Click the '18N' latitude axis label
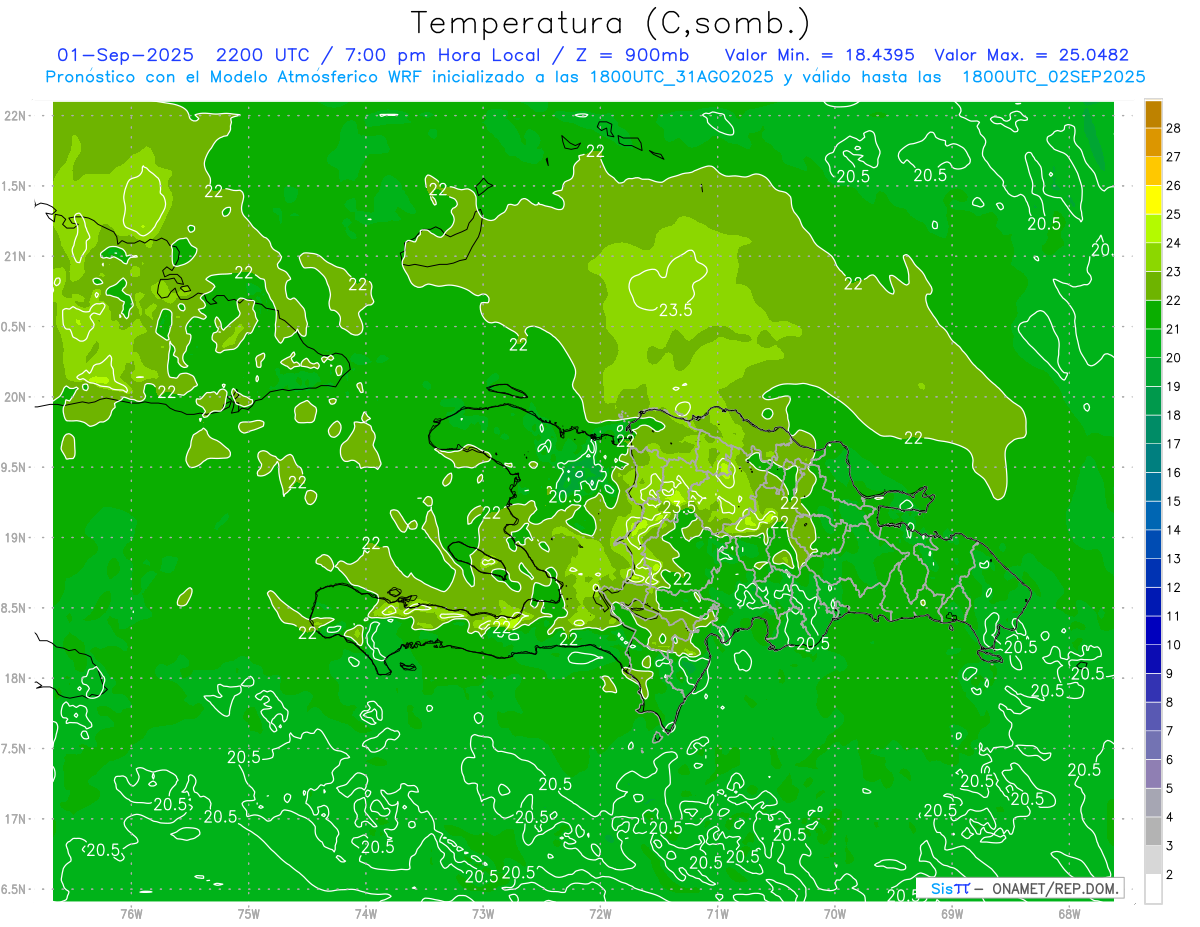The image size is (1200, 927). [x=16, y=679]
